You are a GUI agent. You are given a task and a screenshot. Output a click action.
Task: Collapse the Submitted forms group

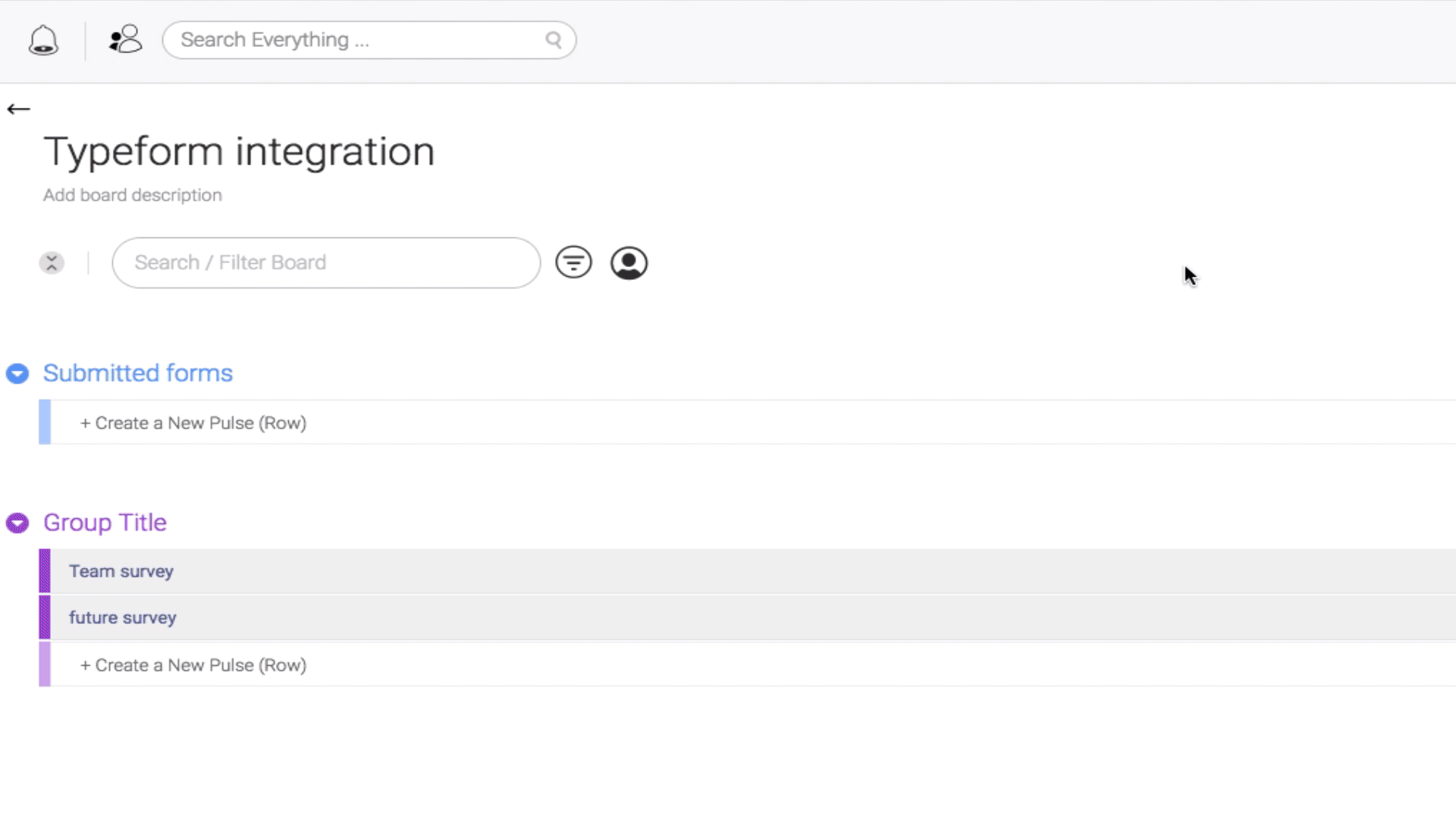click(17, 374)
